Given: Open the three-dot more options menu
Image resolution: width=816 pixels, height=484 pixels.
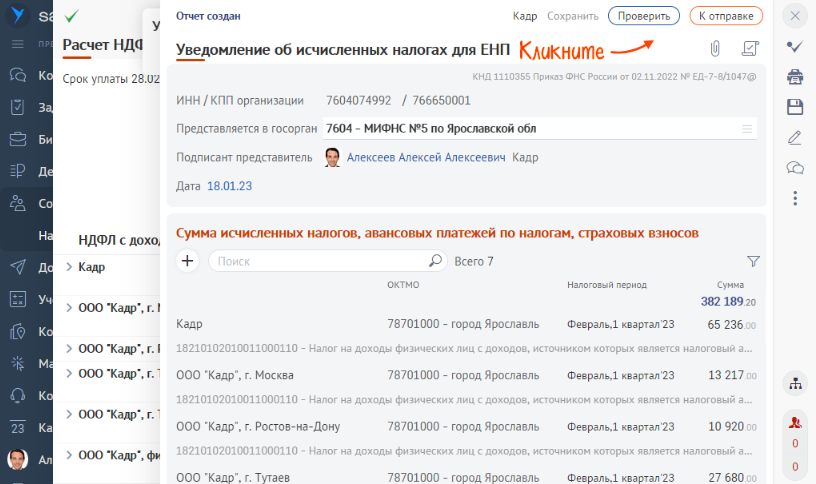Looking at the screenshot, I should point(795,198).
